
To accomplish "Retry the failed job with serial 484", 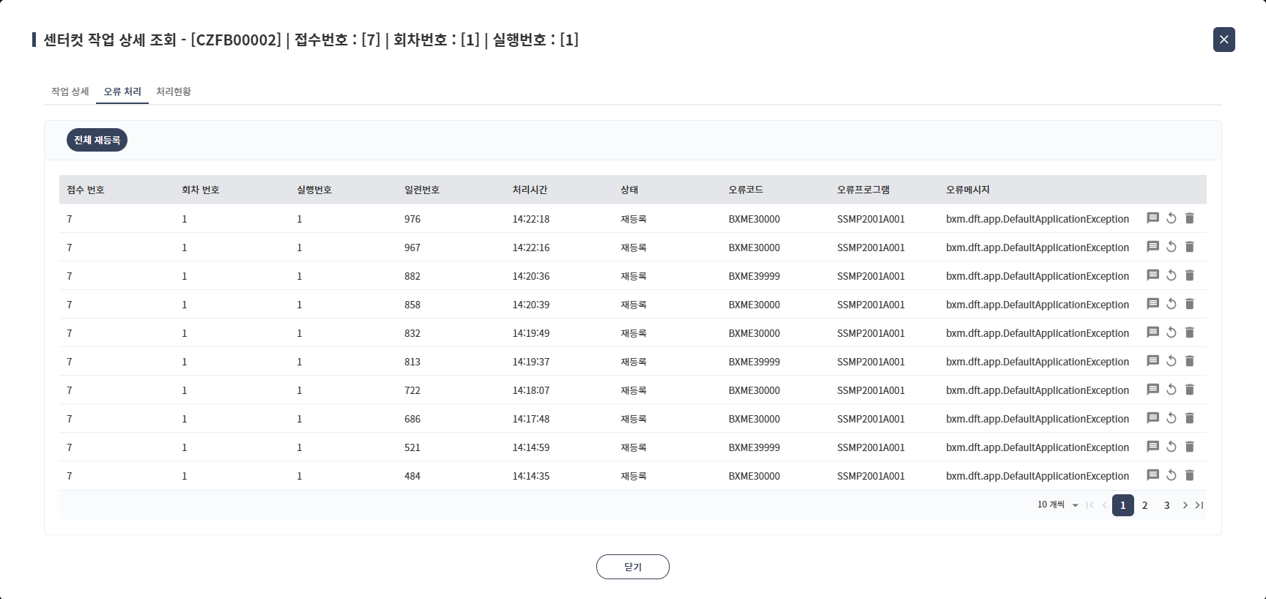I will click(x=1170, y=475).
